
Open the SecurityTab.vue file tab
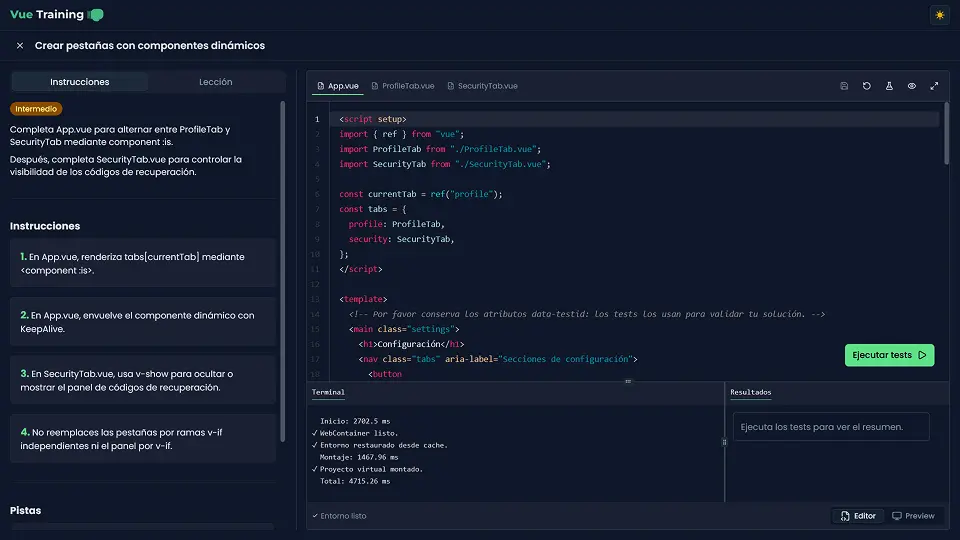point(482,86)
